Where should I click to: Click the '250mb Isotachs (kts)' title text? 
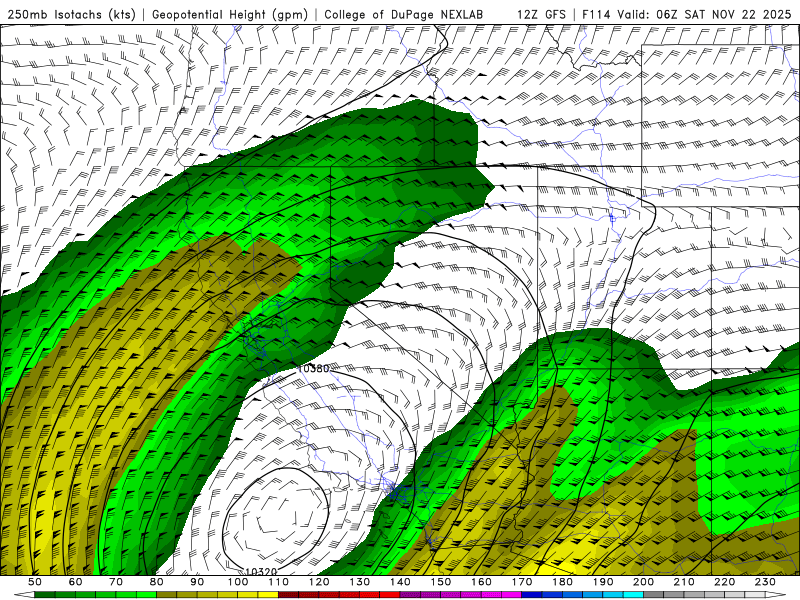(71, 14)
